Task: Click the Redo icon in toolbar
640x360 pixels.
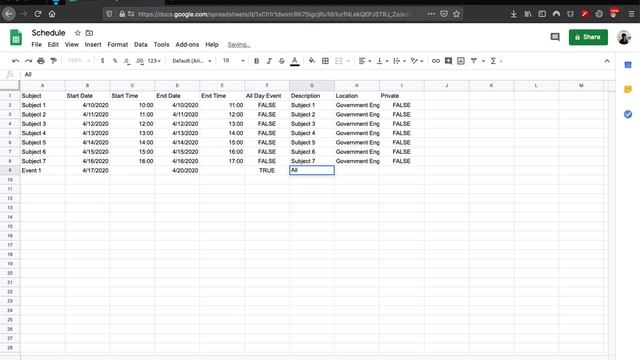Action: click(28, 61)
